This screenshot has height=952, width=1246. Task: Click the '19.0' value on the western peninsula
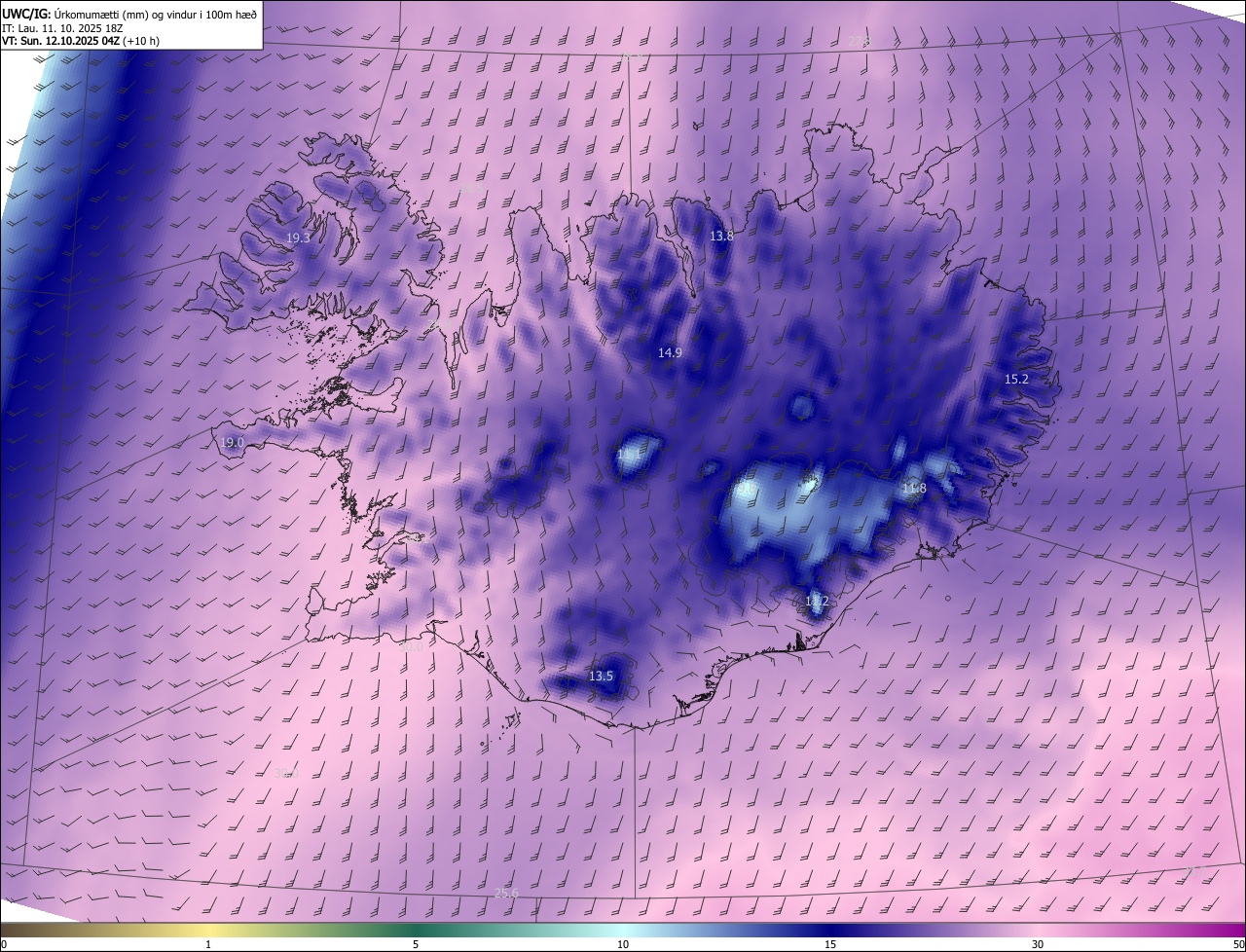232,442
